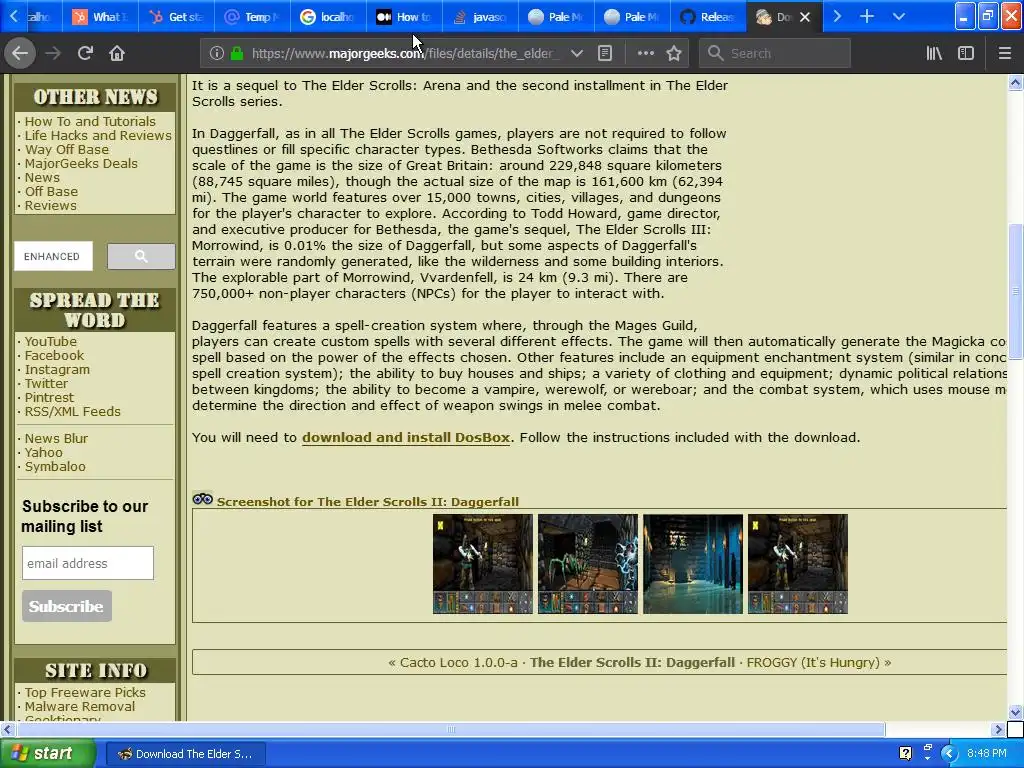Switch to the GitHub 'Releas' tab
1024x768 pixels.
pos(707,17)
